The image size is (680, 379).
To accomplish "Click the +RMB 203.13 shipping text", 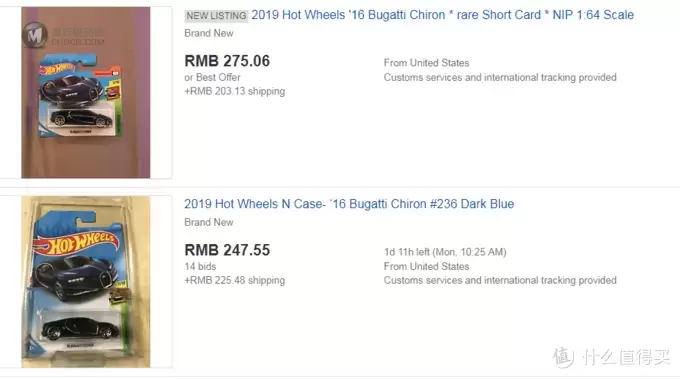I will coord(235,91).
